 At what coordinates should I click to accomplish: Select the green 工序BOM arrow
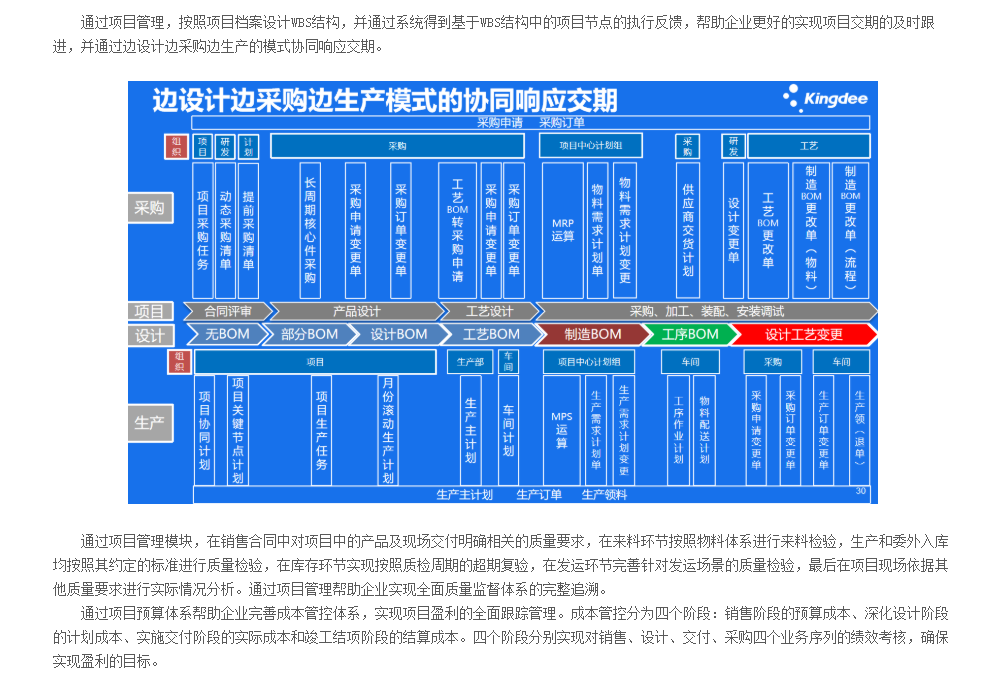[x=689, y=334]
